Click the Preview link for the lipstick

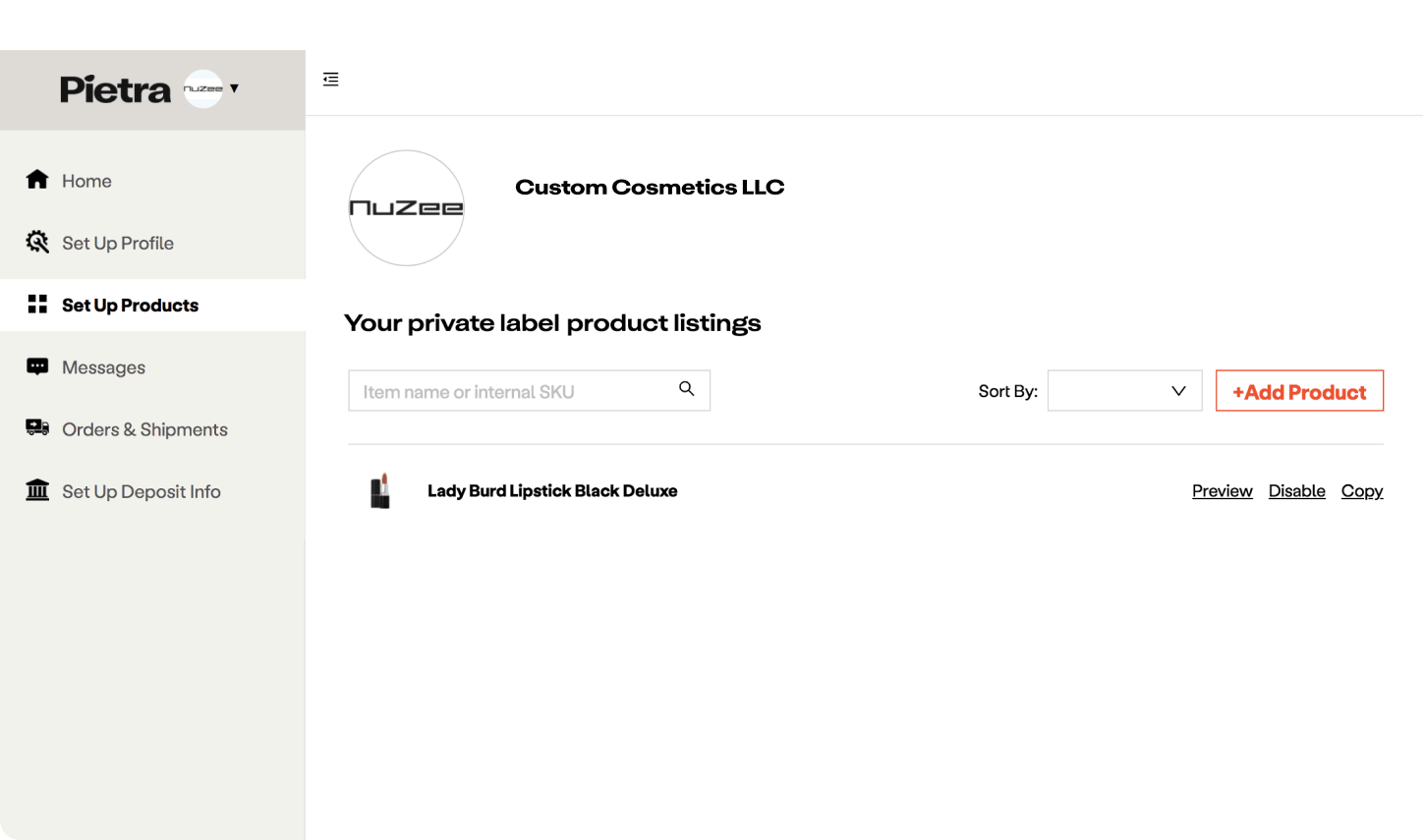1222,491
